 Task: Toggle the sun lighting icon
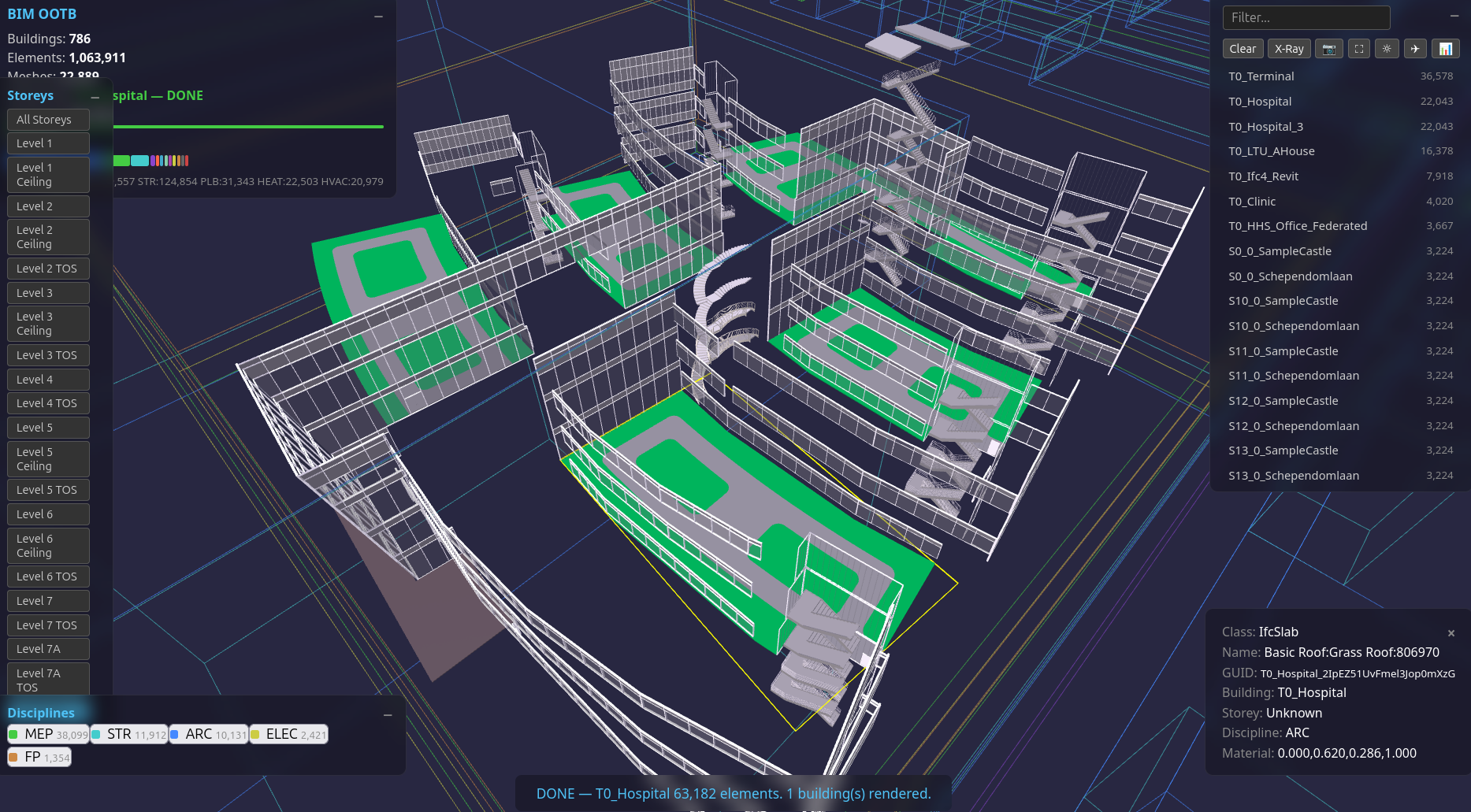1387,48
